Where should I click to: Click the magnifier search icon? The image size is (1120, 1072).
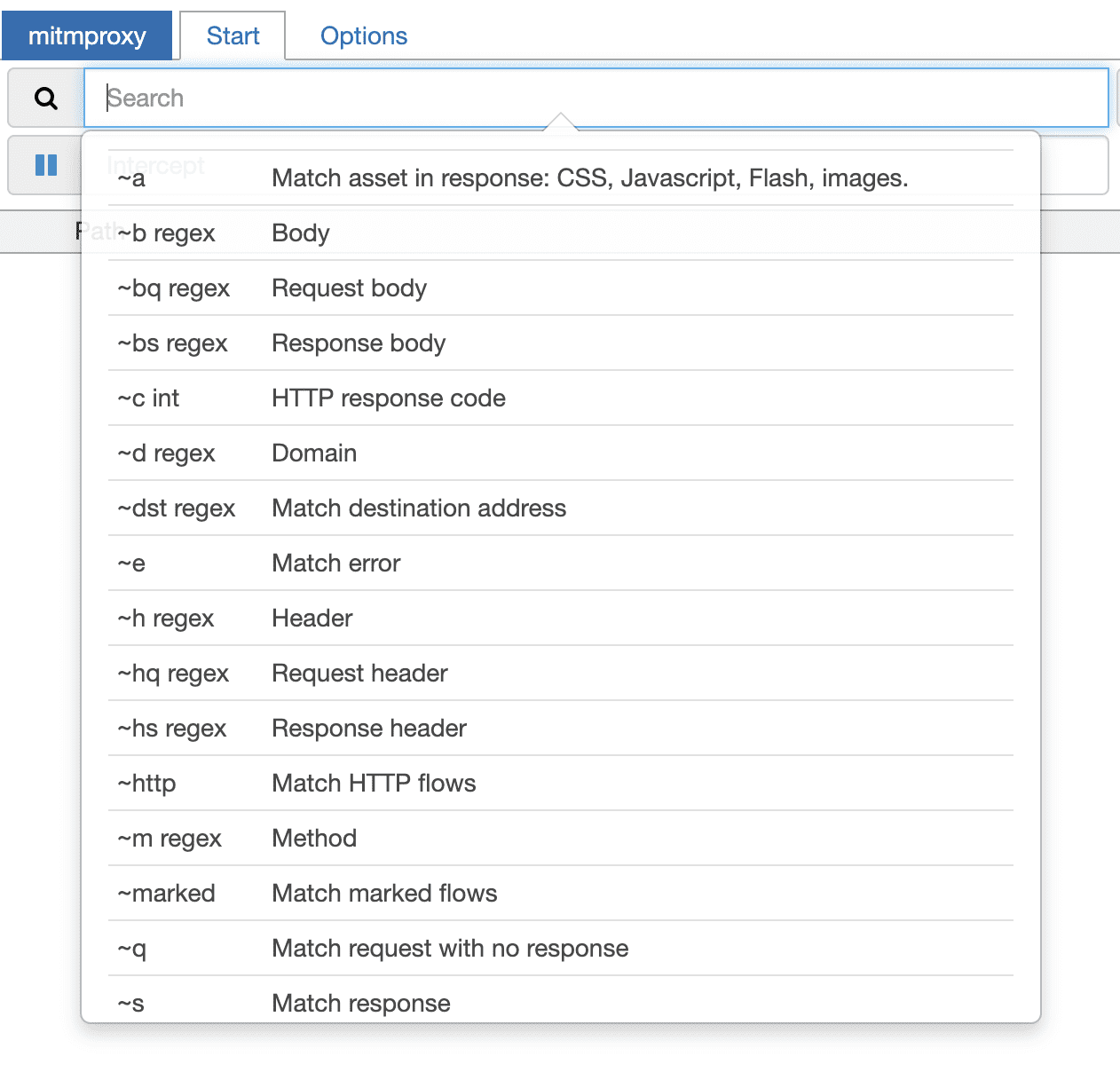pos(46,98)
